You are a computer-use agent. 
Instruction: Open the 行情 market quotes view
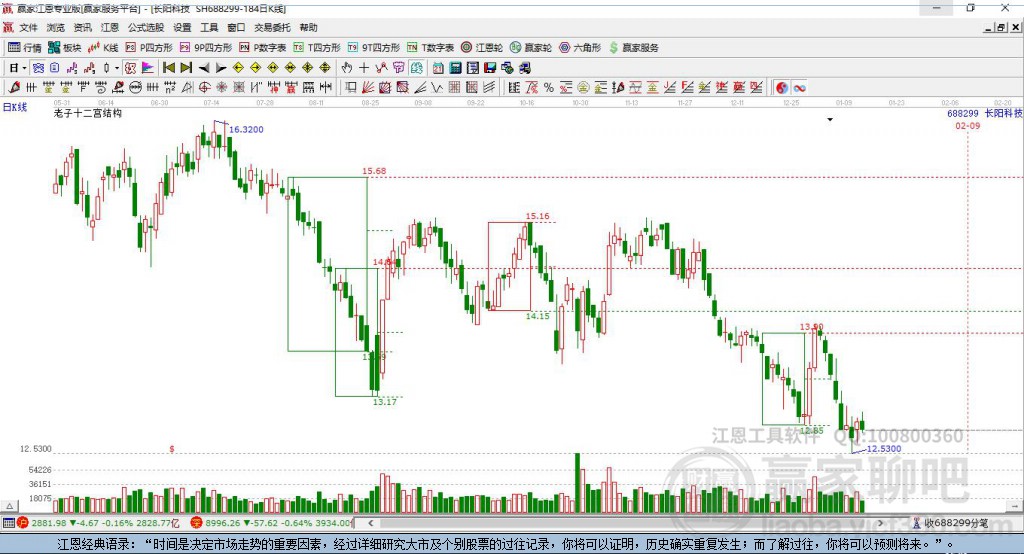[25, 48]
